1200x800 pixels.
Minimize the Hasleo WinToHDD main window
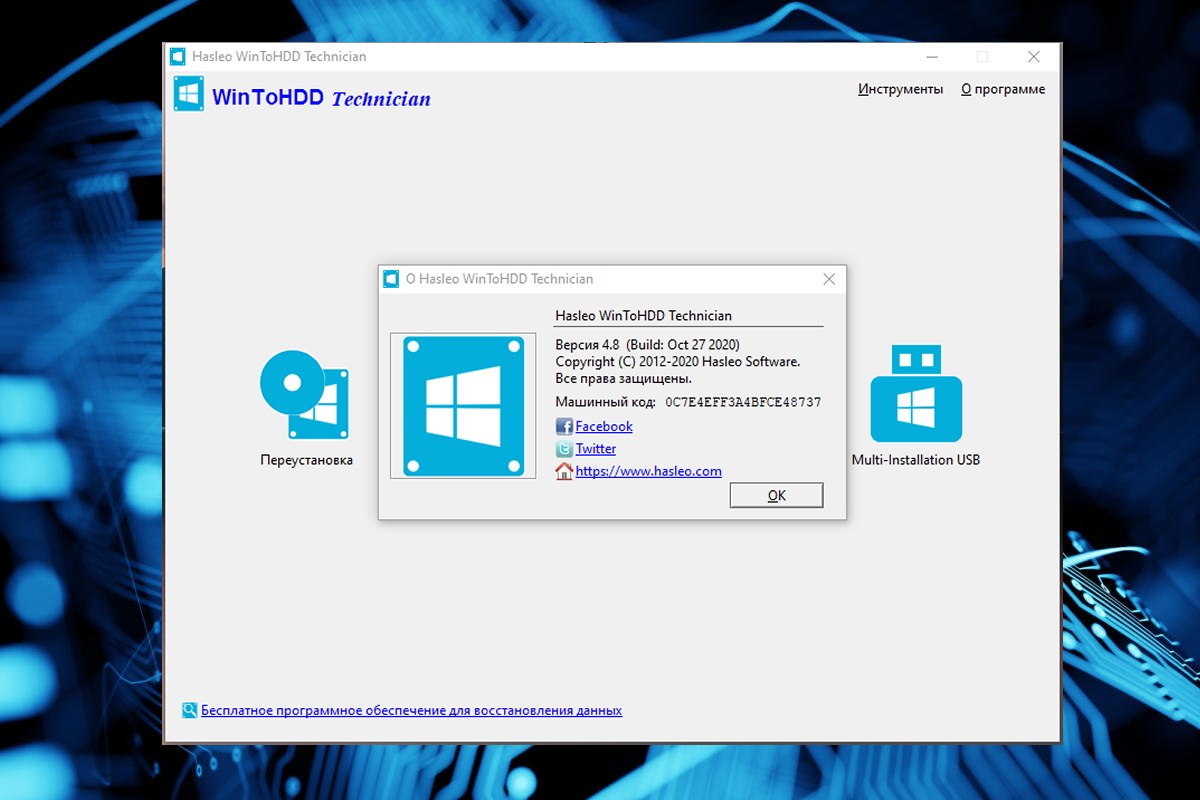click(932, 57)
